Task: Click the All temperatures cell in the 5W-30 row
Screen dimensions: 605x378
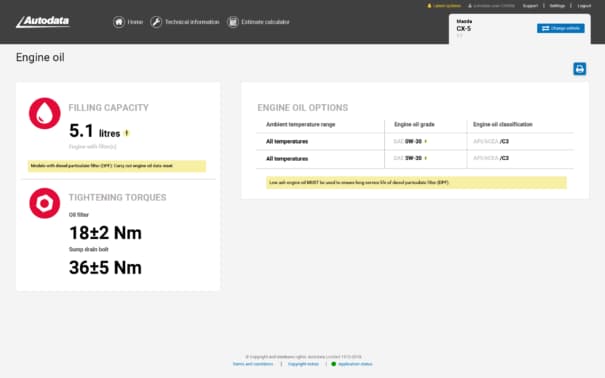Action: [x=287, y=159]
